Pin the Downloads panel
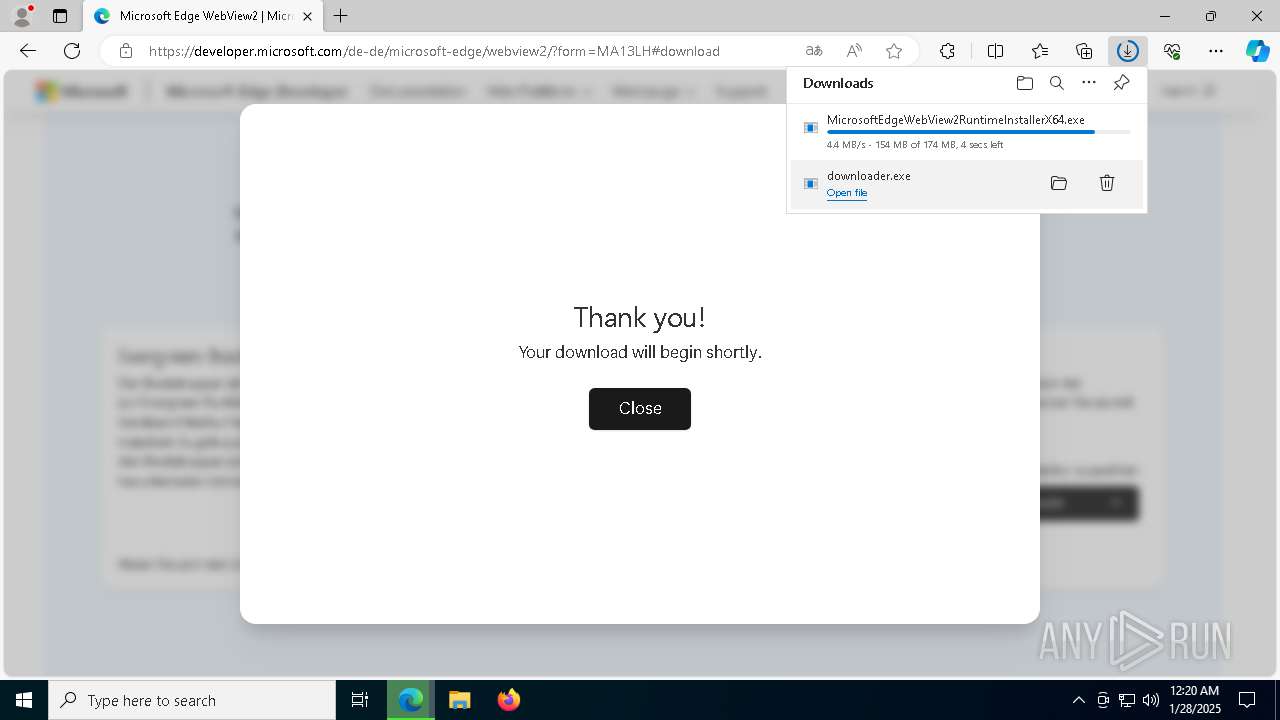 click(x=1122, y=83)
